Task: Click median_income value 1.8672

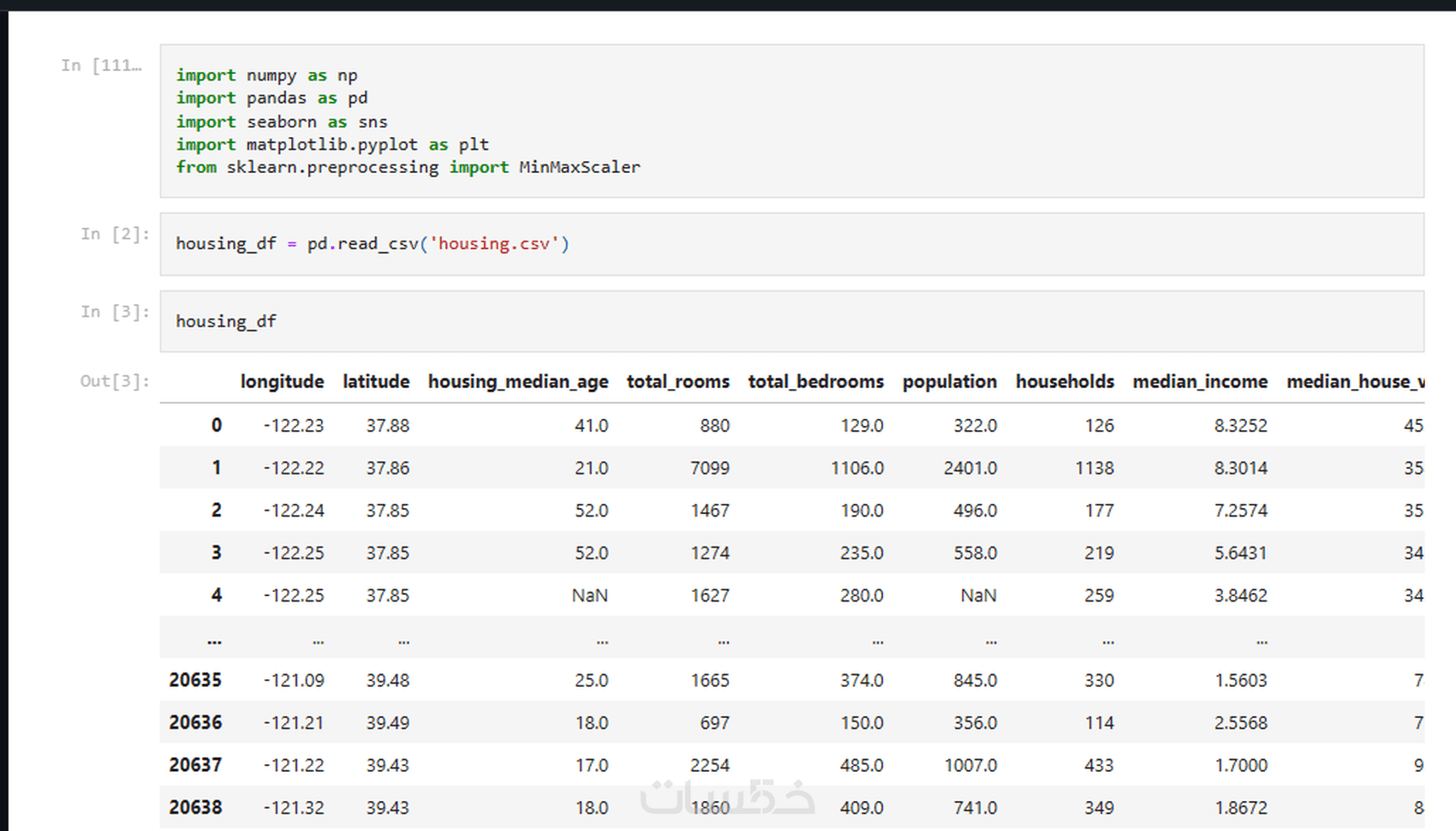Action: [1241, 807]
